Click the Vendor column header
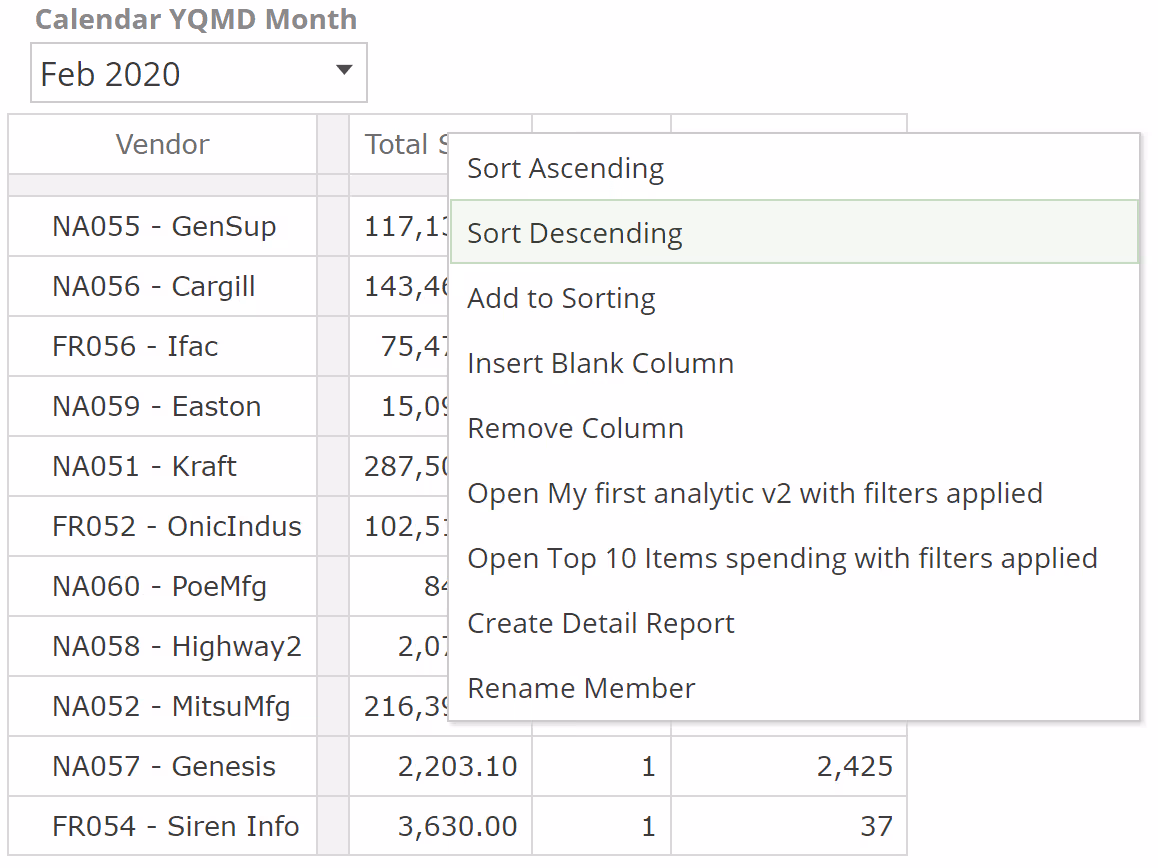Viewport: 1158px width, 868px height. [x=162, y=145]
